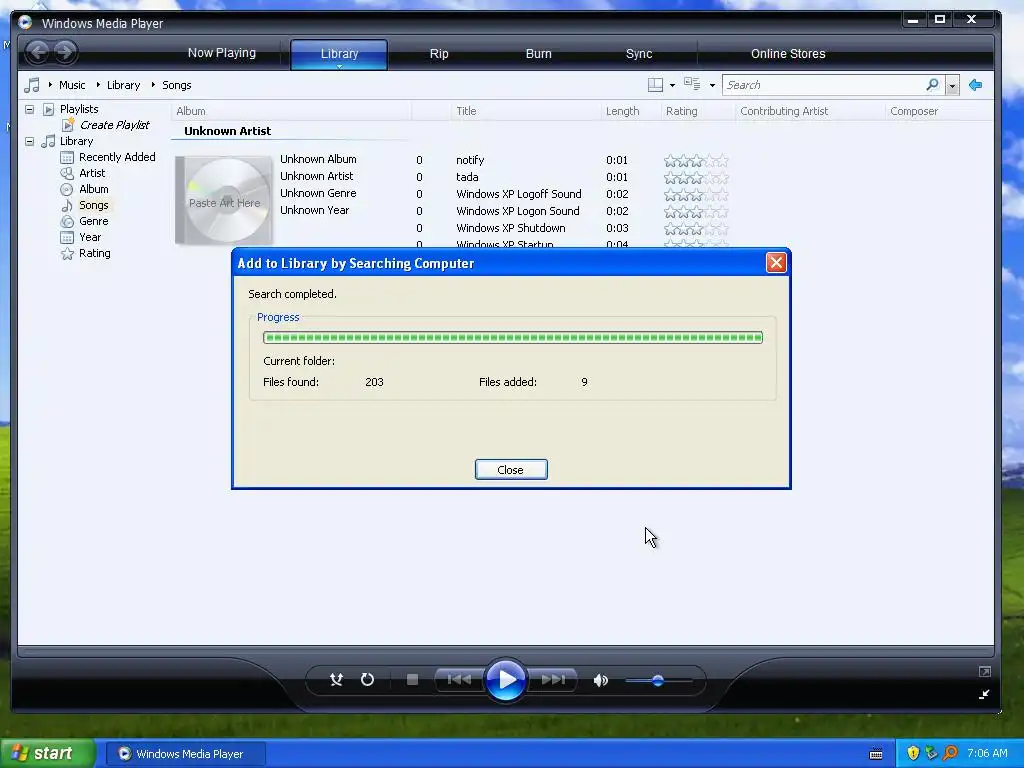Collapse the Library tree node

click(29, 141)
